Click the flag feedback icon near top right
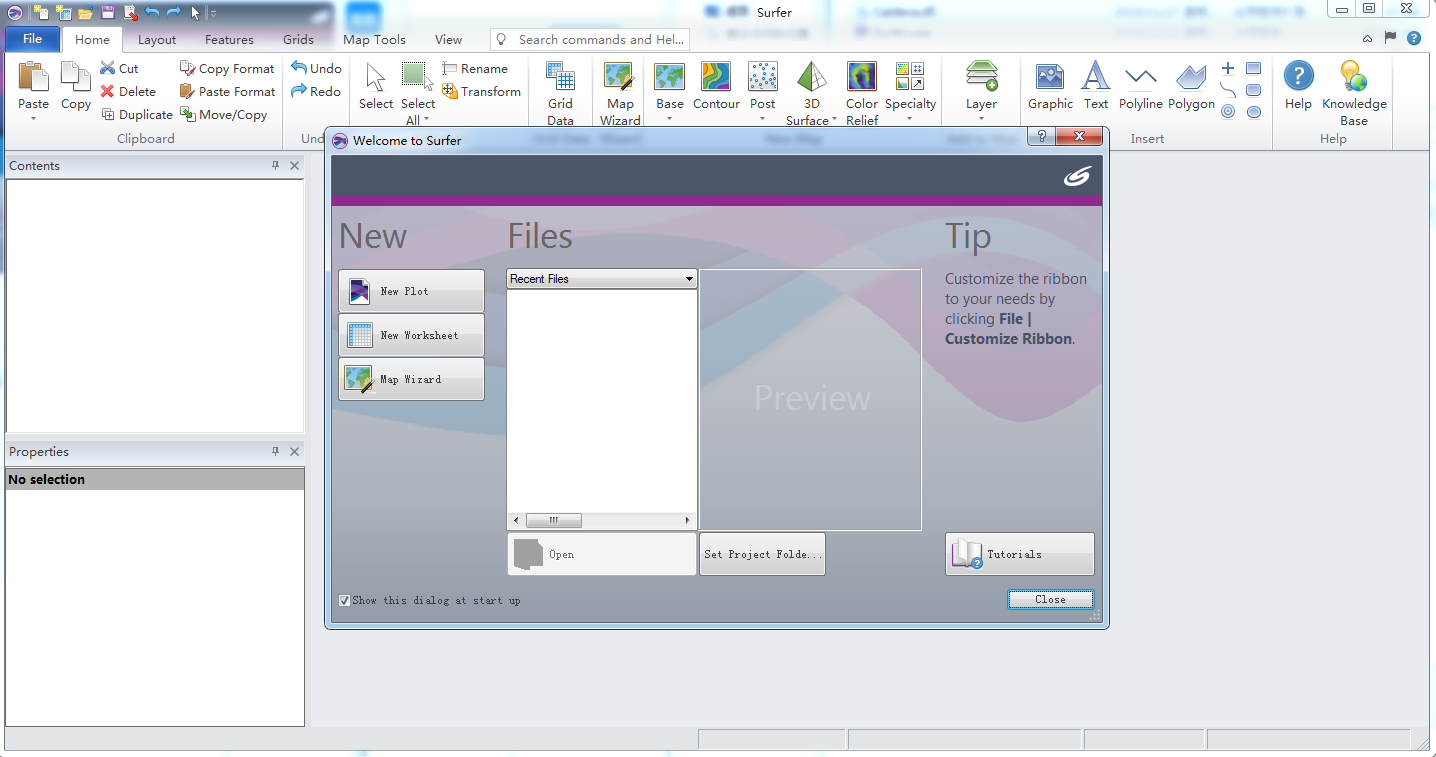1436x757 pixels. click(1390, 38)
